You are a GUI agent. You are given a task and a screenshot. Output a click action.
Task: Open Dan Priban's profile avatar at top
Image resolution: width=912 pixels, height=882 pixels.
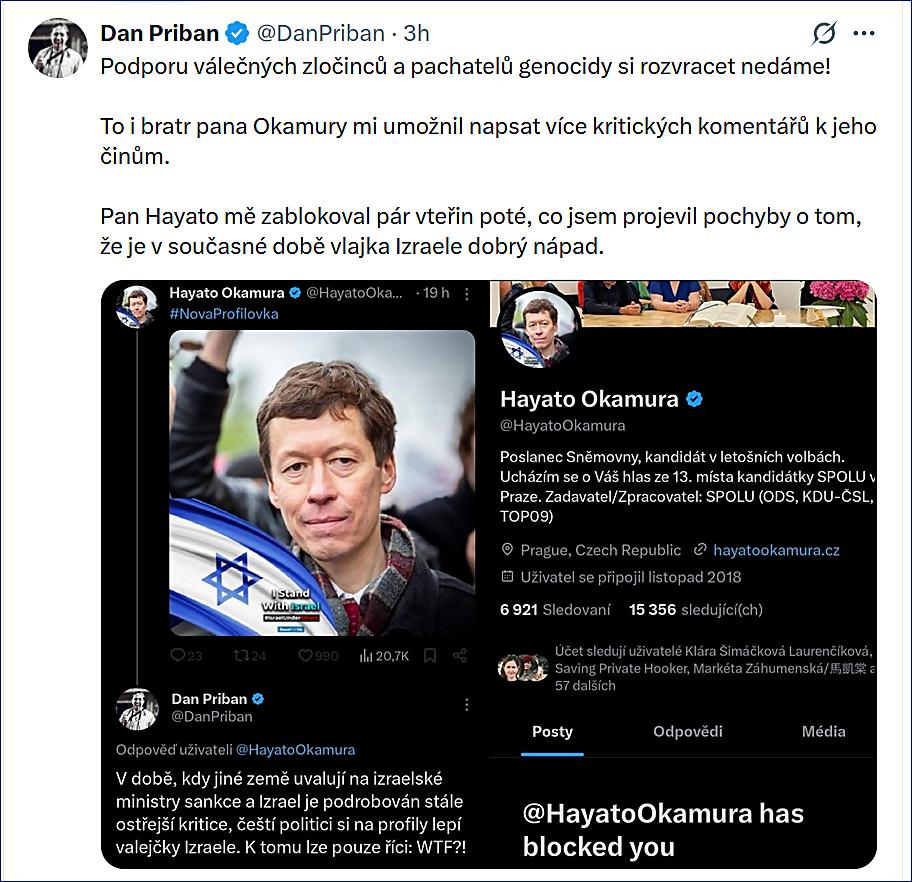pos(57,47)
